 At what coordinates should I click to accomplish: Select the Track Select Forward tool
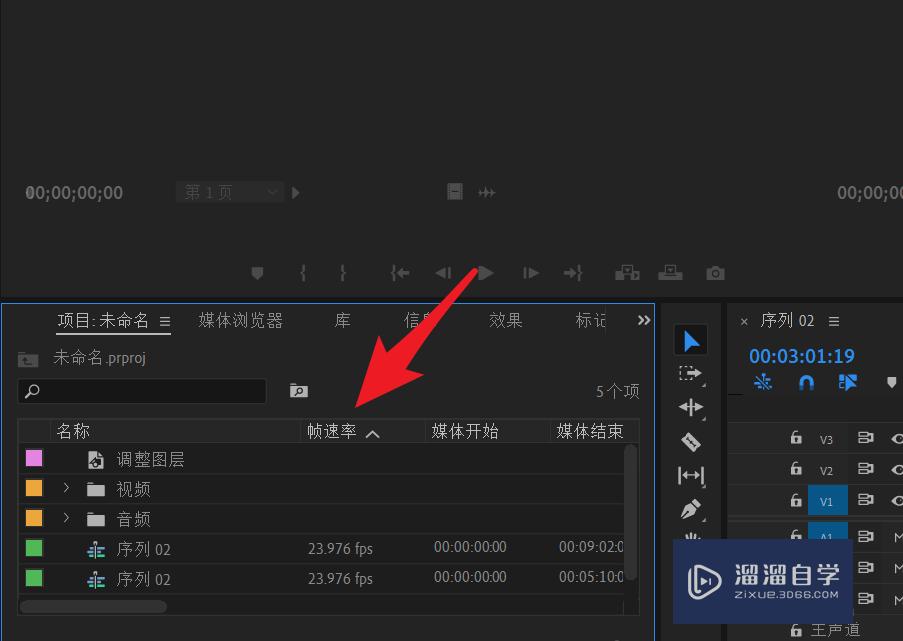pyautogui.click(x=691, y=373)
